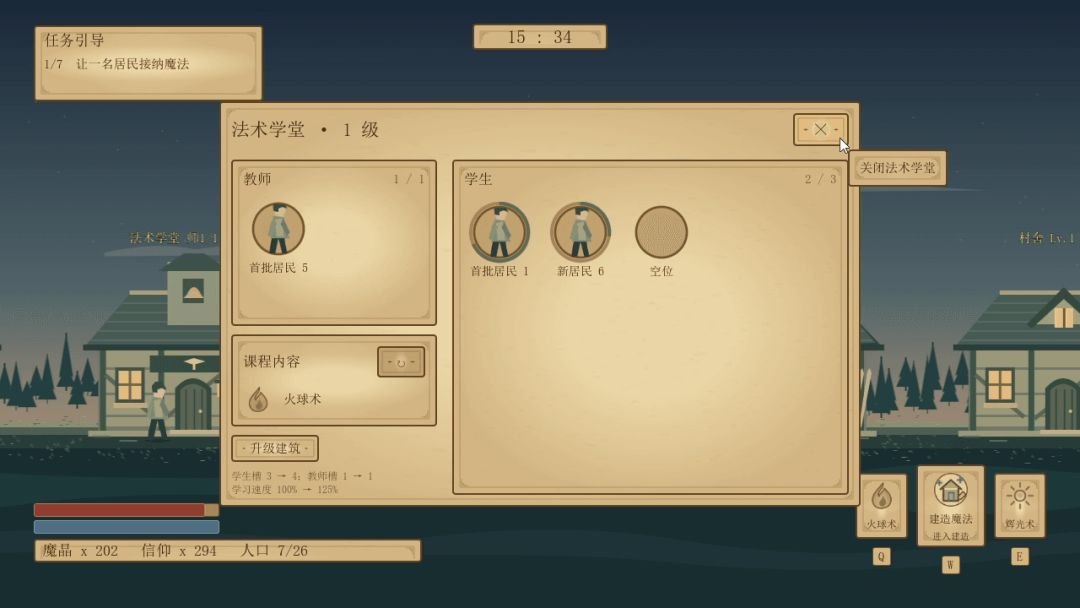
Task: Cast the 火球术 spell card
Action: 882,505
